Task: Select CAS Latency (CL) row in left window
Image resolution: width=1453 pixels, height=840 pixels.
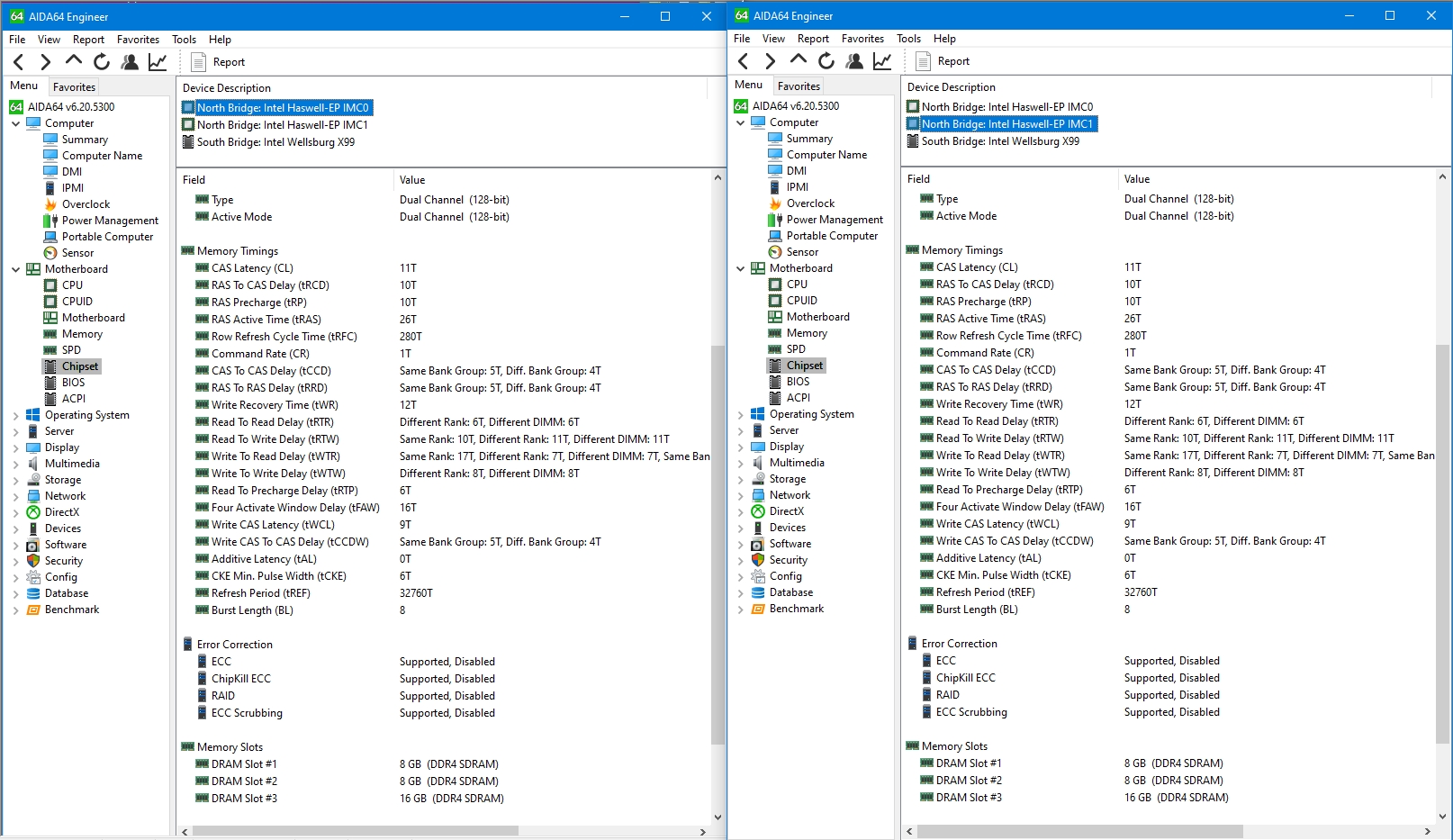Action: click(x=446, y=268)
